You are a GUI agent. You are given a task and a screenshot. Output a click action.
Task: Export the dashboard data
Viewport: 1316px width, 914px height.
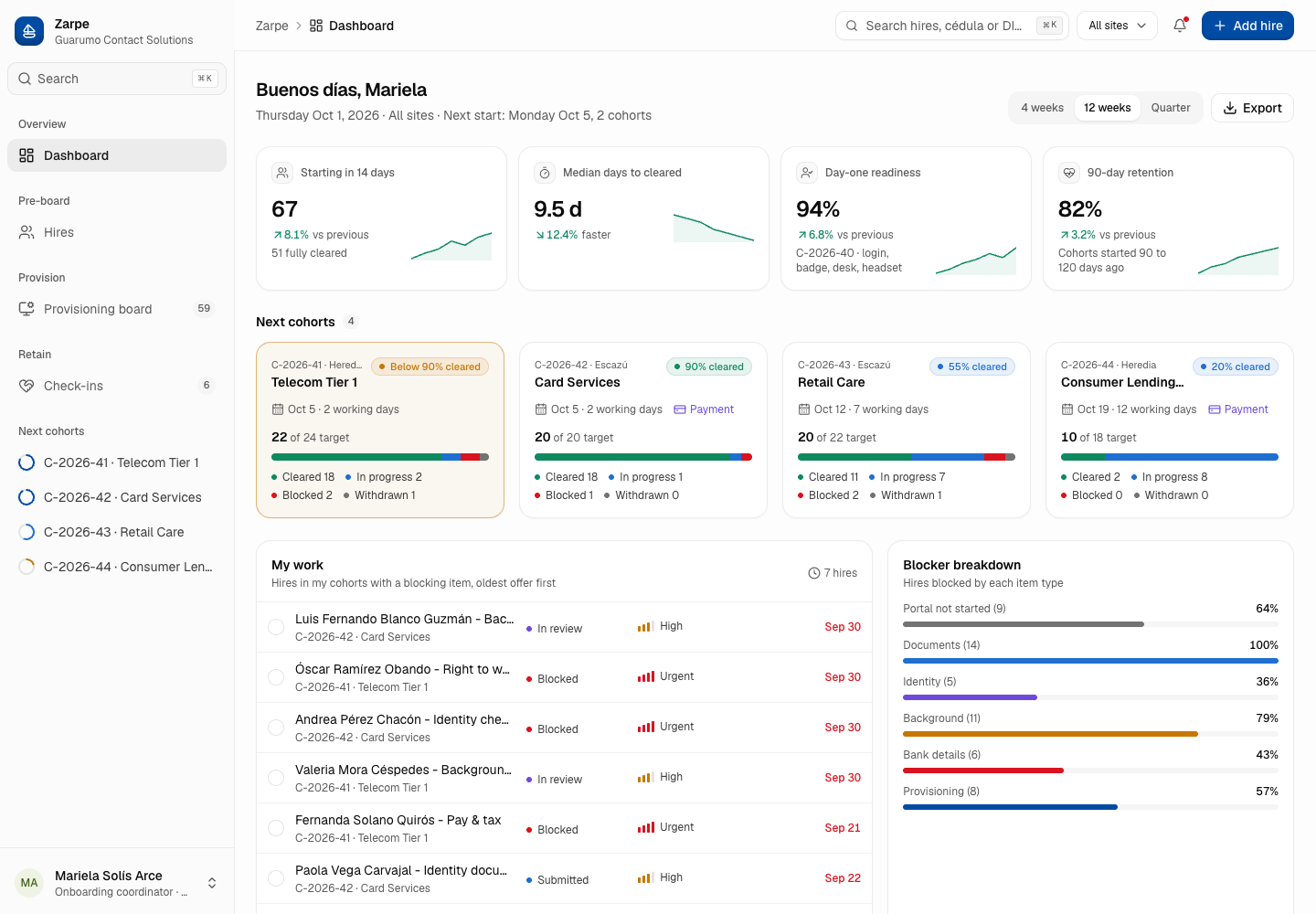[x=1252, y=108]
